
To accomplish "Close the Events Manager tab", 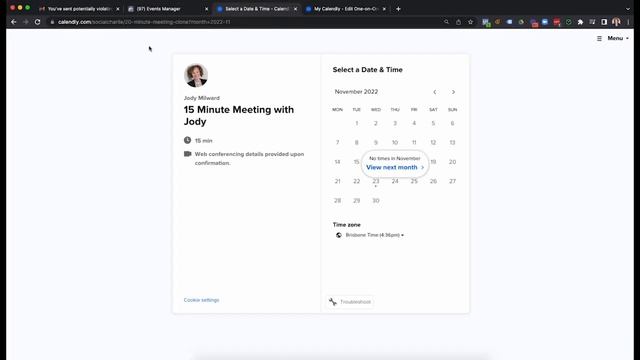I will click(206, 9).
